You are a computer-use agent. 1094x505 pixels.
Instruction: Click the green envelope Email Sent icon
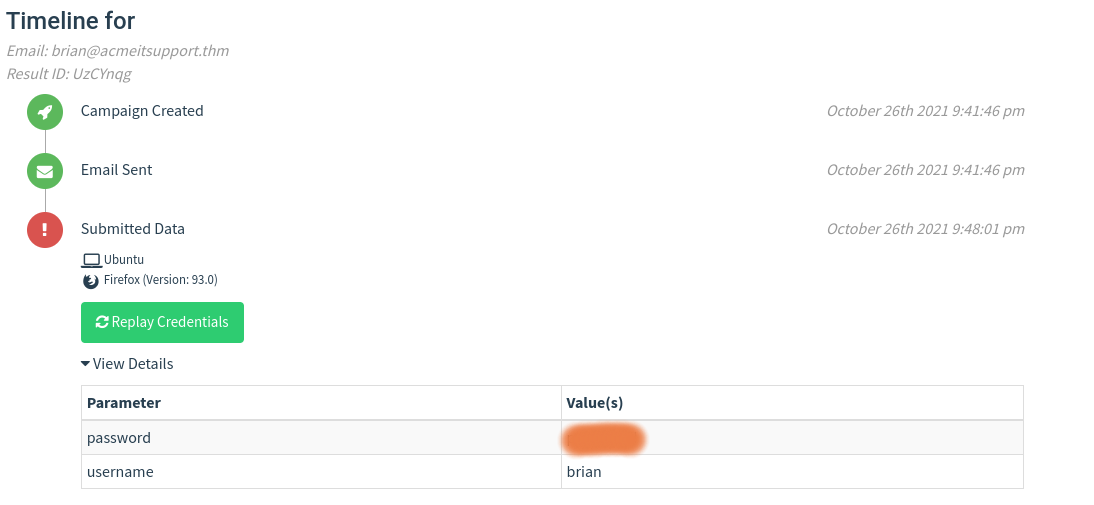click(x=45, y=171)
